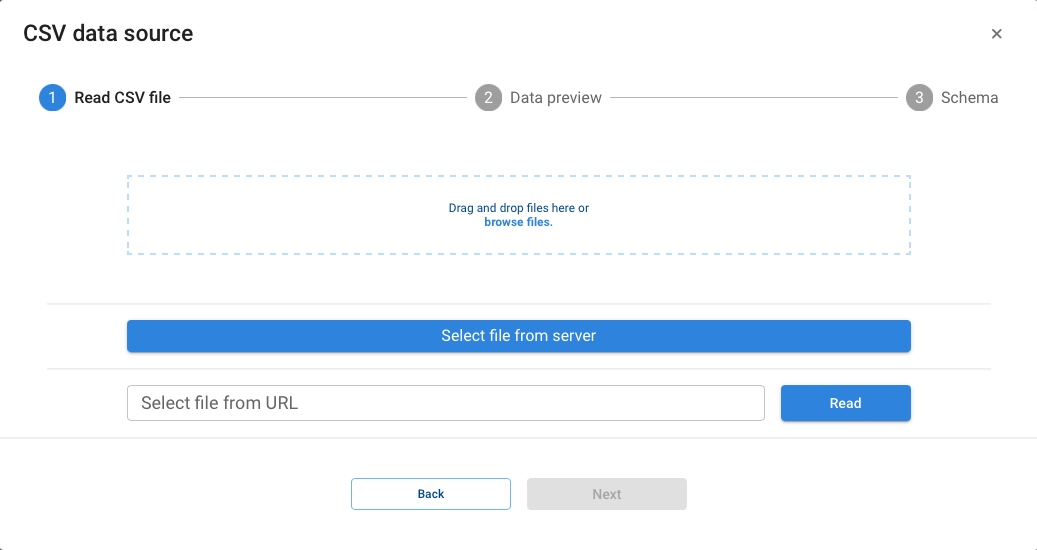1037x550 pixels.
Task: Click the greyed-out Next button
Action: tap(606, 494)
